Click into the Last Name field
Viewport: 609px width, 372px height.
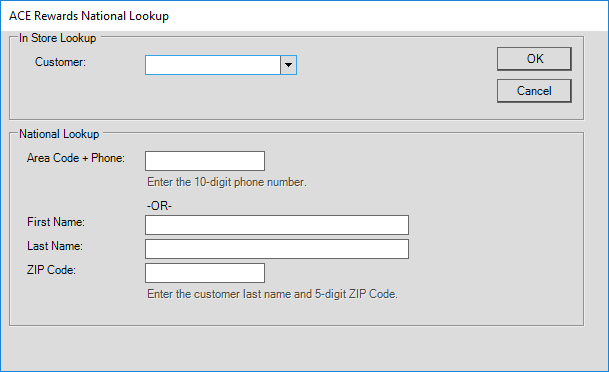tap(277, 249)
